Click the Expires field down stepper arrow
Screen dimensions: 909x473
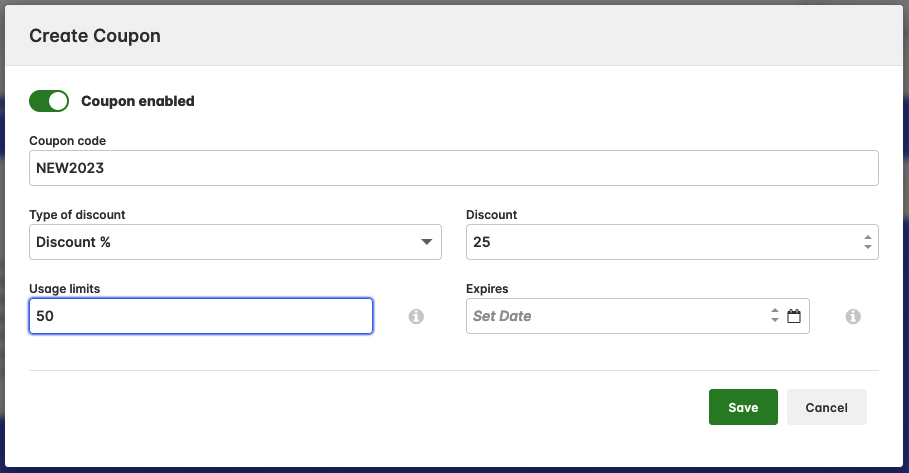(x=775, y=320)
